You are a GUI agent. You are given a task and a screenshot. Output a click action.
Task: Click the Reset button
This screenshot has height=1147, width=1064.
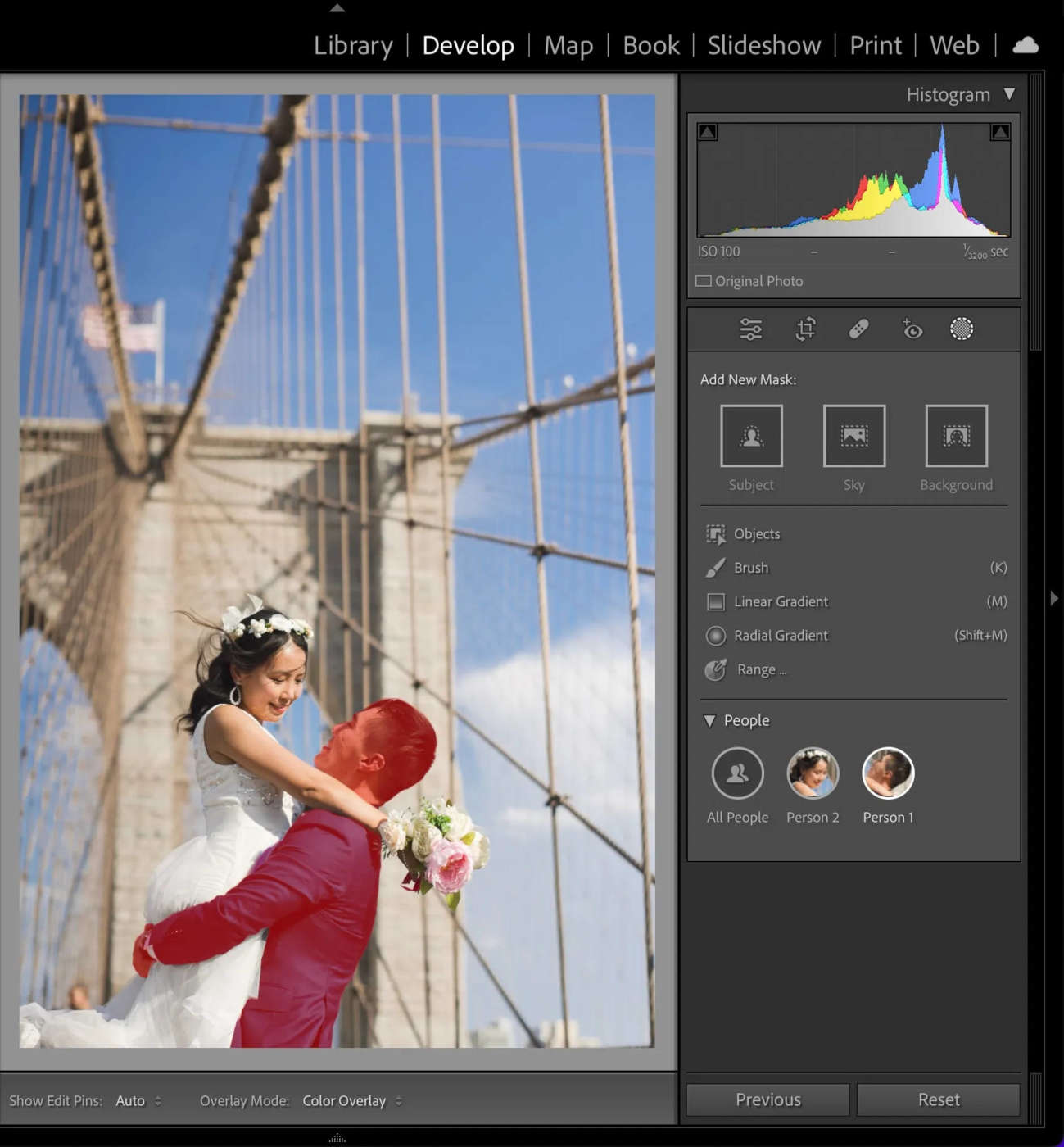click(x=938, y=1099)
